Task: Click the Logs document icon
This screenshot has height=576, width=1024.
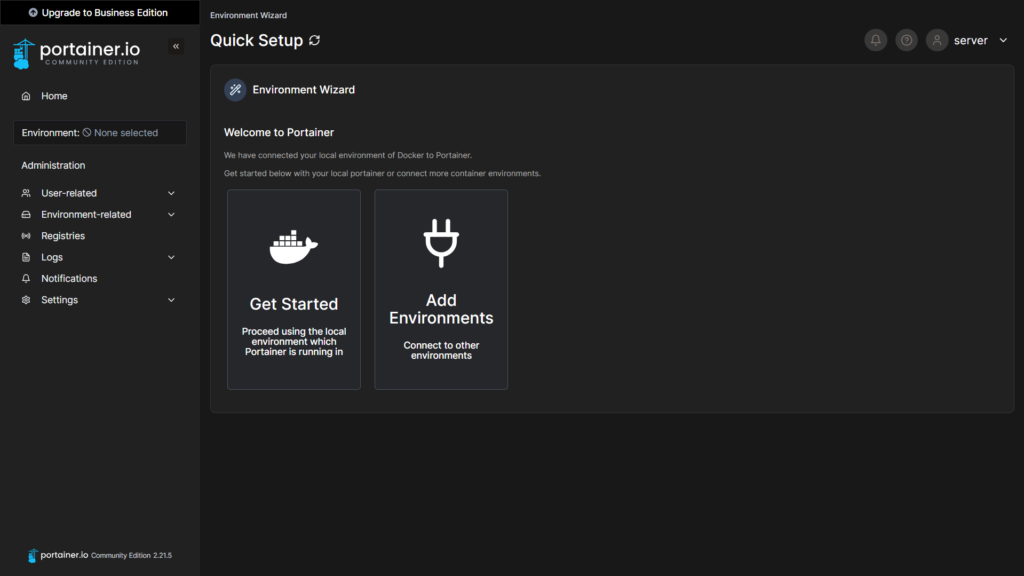Action: click(26, 257)
